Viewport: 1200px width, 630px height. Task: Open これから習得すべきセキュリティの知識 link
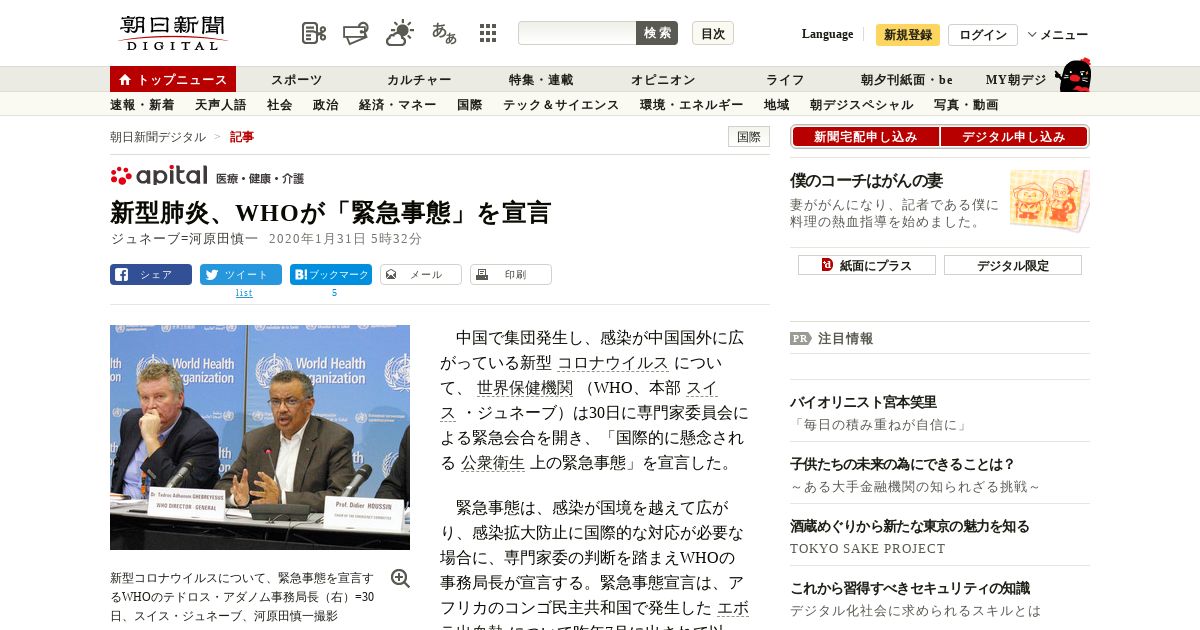(x=910, y=588)
